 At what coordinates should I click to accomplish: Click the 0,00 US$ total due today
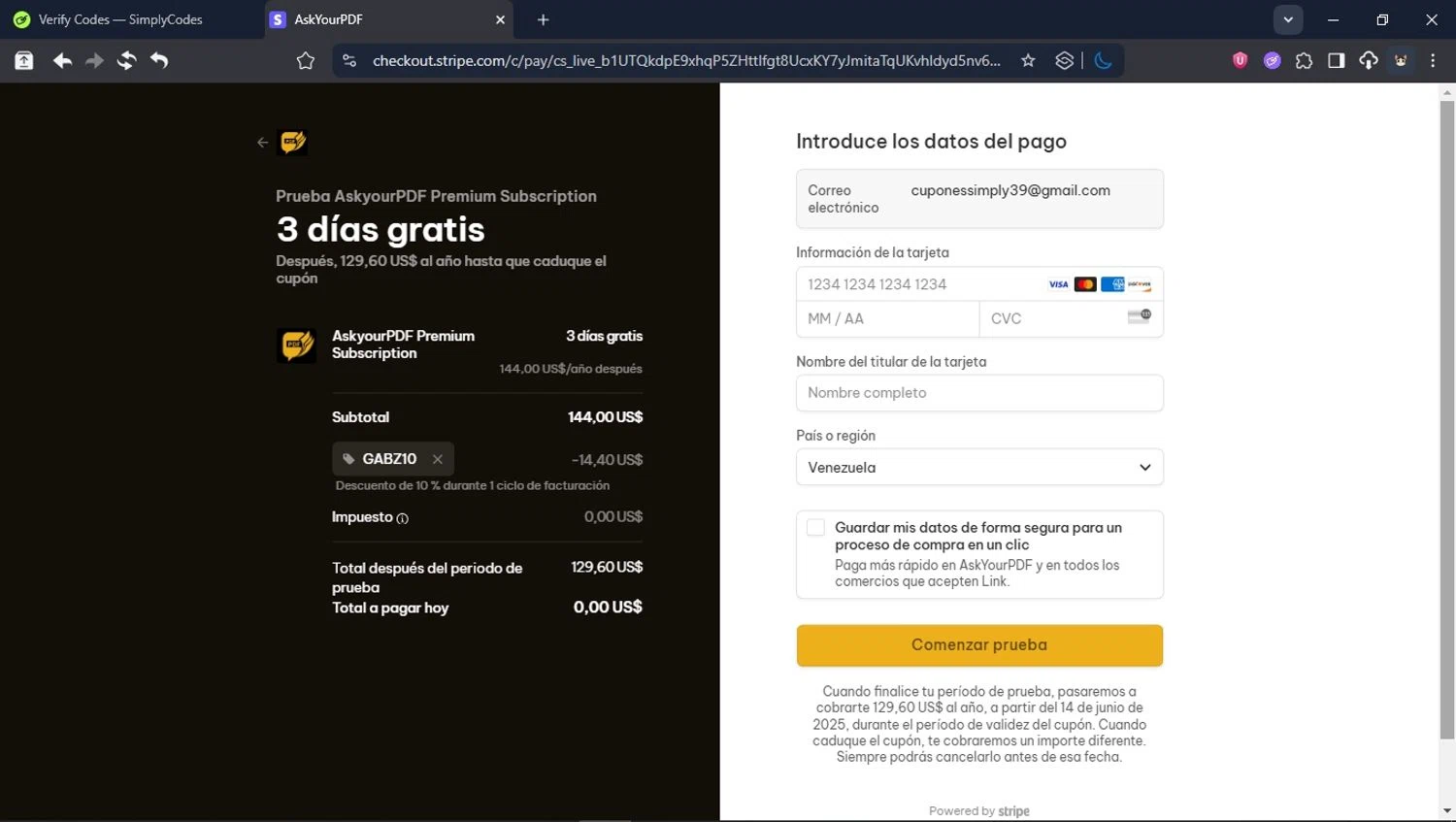608,608
